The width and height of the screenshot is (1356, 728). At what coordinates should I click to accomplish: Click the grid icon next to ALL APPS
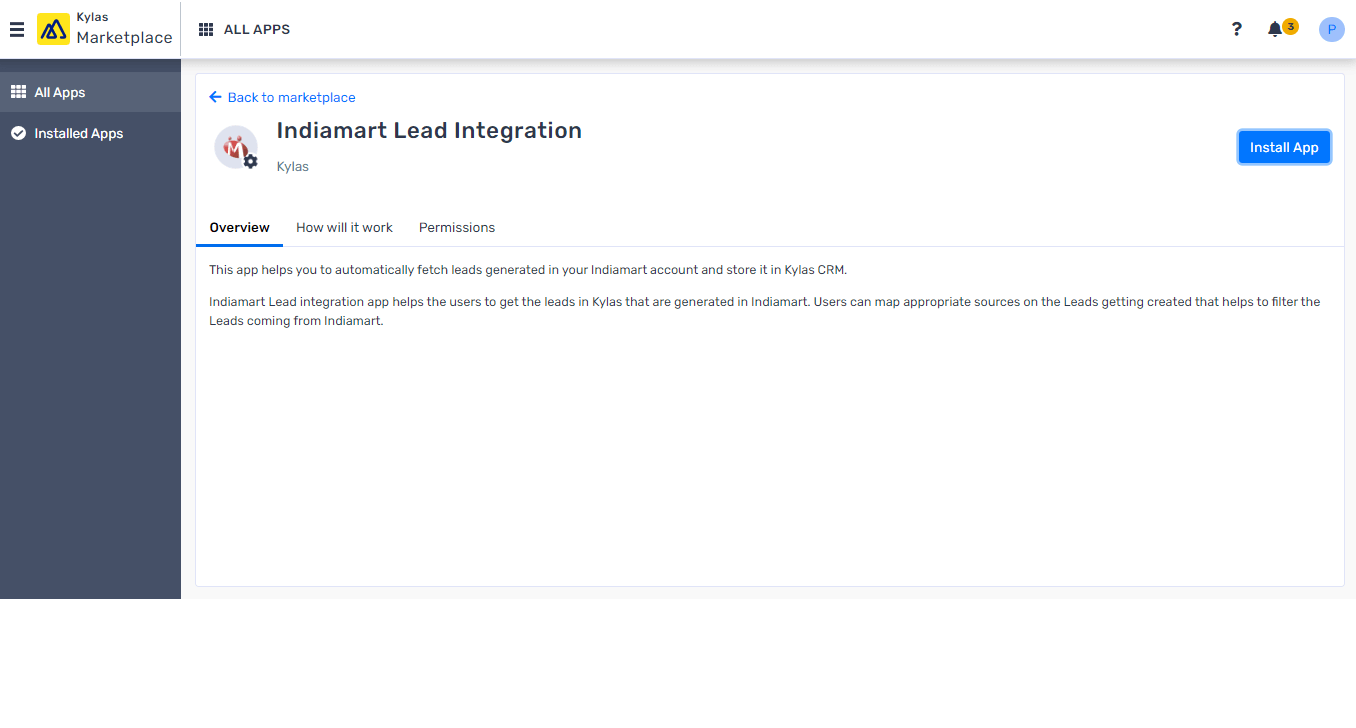click(x=206, y=29)
